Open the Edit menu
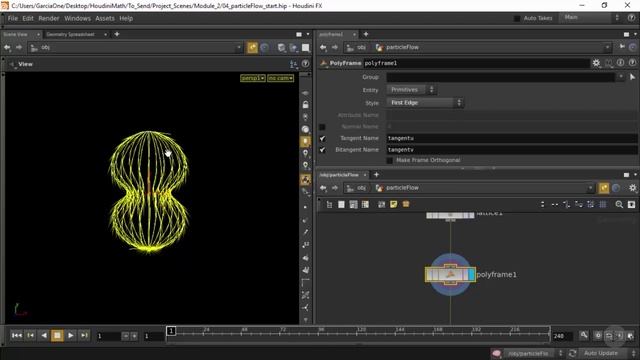Viewport: 640px width, 360px height. coord(28,18)
